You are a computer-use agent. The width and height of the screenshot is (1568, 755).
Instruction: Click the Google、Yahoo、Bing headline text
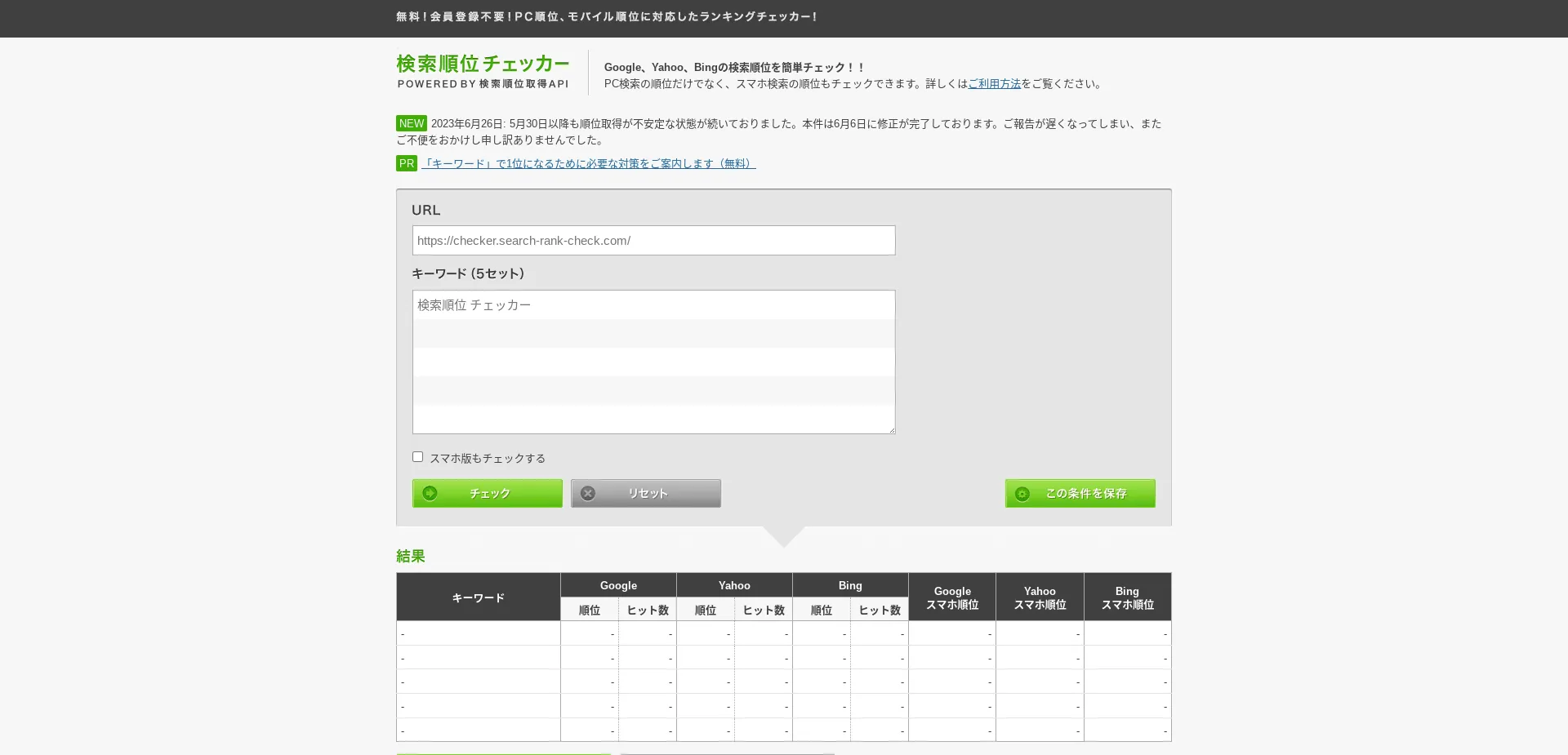point(734,67)
